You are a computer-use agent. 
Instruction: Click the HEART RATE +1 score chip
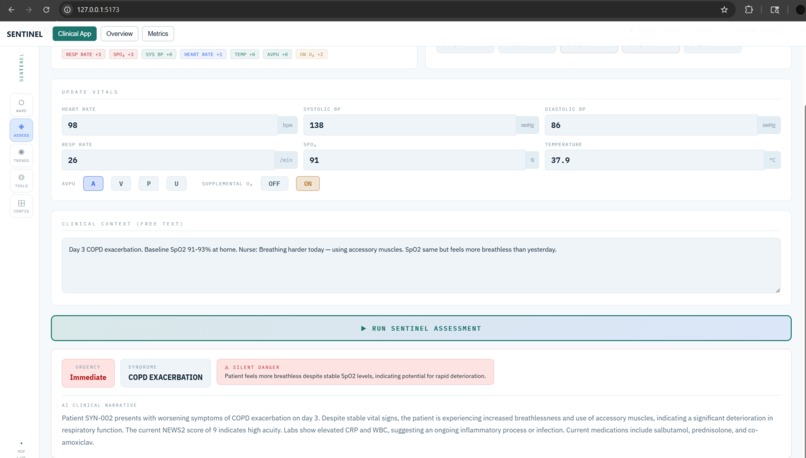(x=203, y=54)
